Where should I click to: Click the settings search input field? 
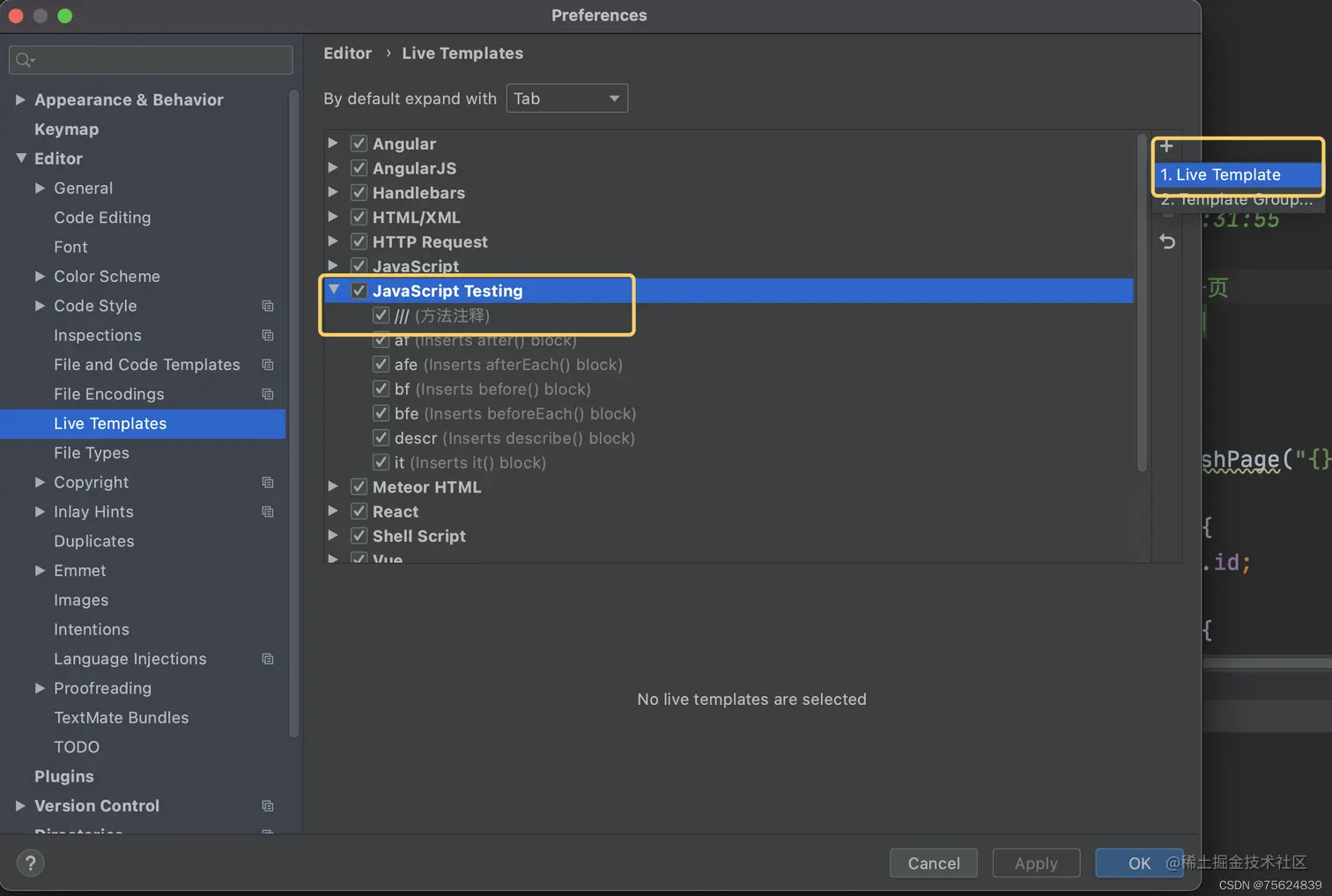click(151, 60)
